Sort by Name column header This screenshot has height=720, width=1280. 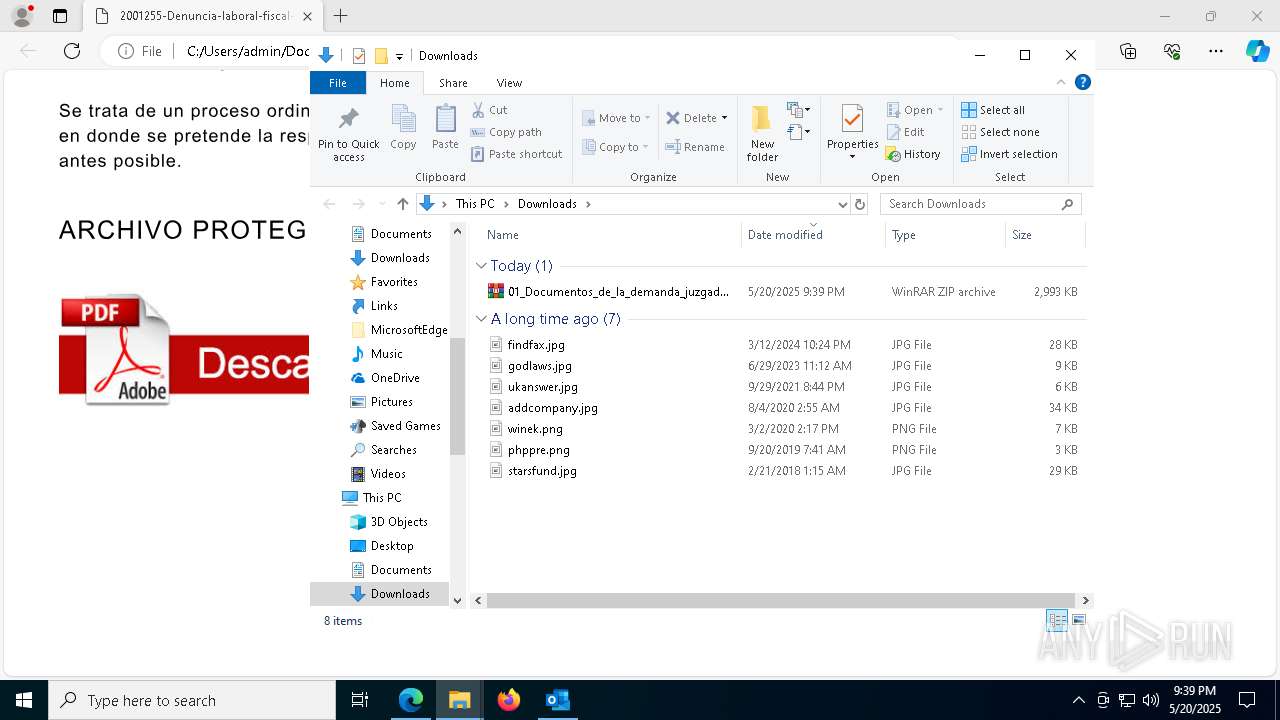[610, 235]
